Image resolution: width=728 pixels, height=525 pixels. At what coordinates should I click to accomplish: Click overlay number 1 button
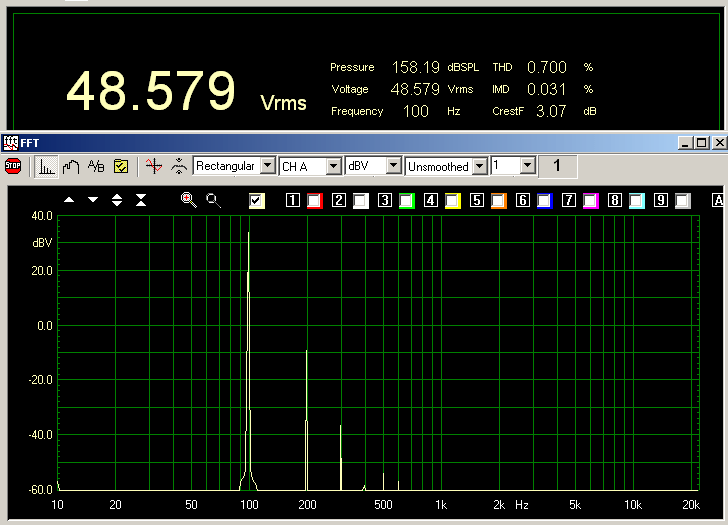tap(292, 201)
